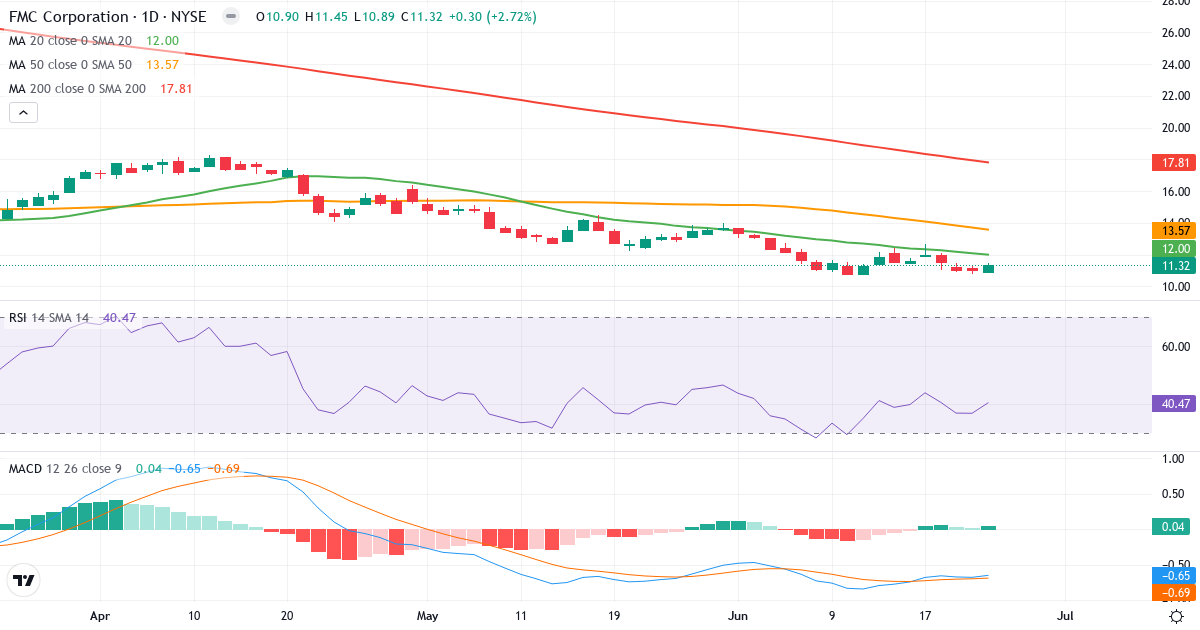Click the Jun label on time axis
The image size is (1200, 630).
738,617
